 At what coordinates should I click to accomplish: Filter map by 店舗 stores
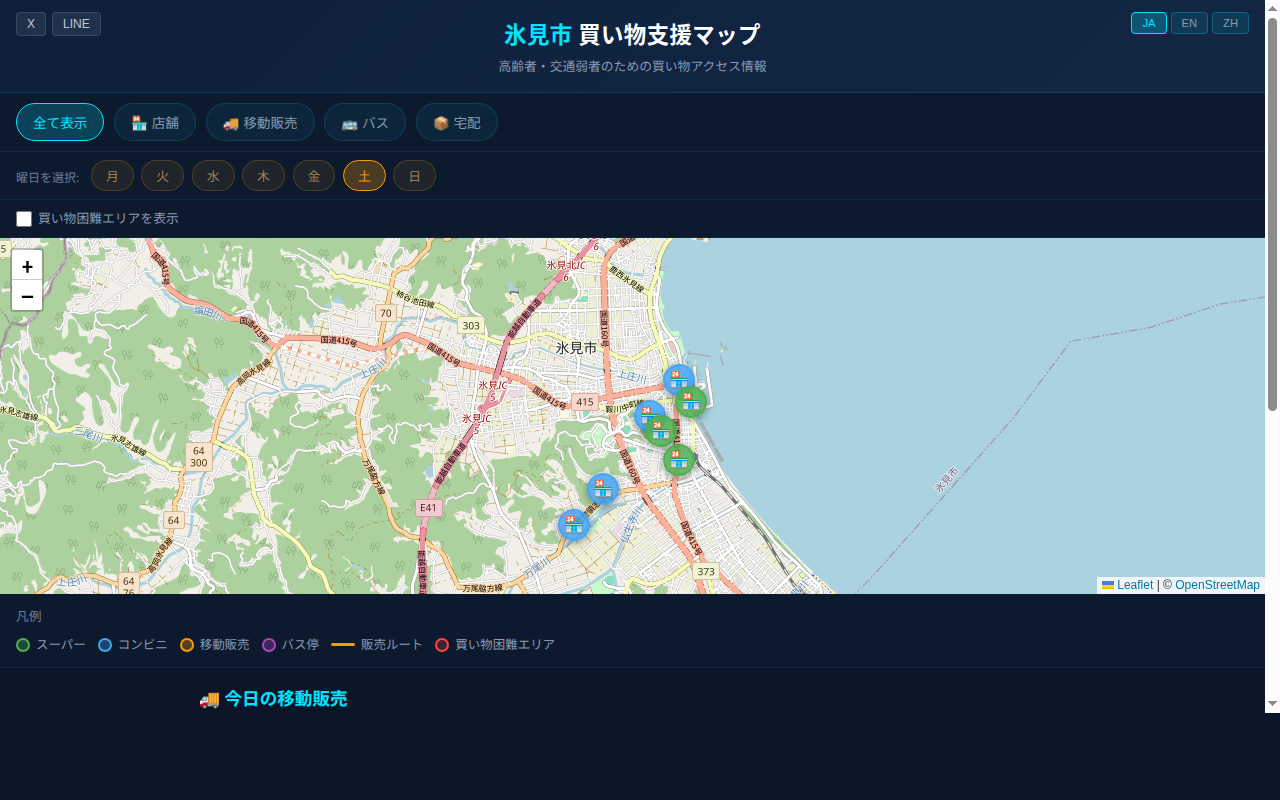point(155,123)
